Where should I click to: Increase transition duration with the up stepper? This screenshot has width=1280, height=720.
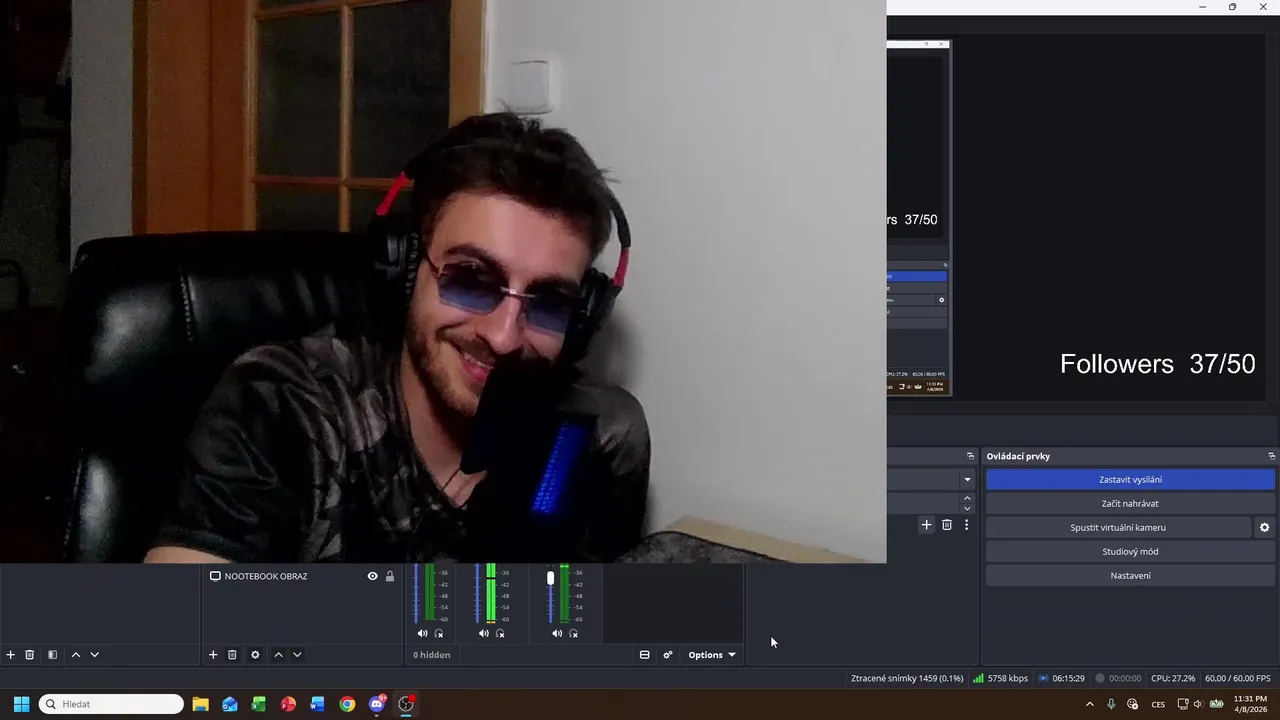pos(967,498)
